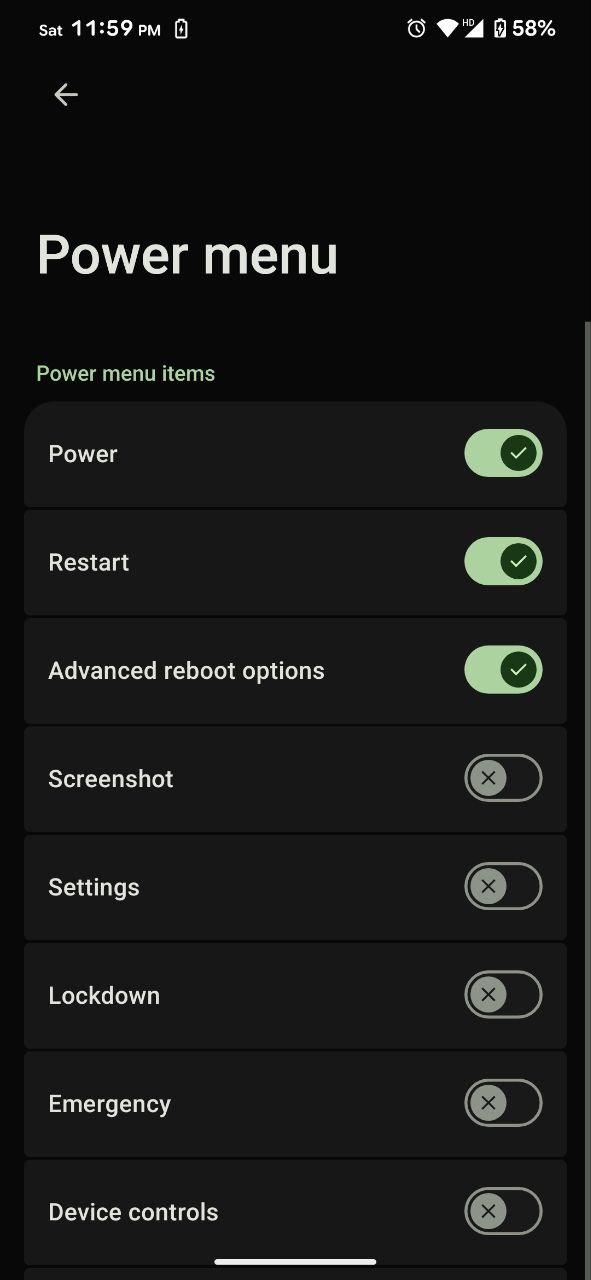Tap the battery charging icon near percentage
The width and height of the screenshot is (591, 1280).
tap(500, 28)
